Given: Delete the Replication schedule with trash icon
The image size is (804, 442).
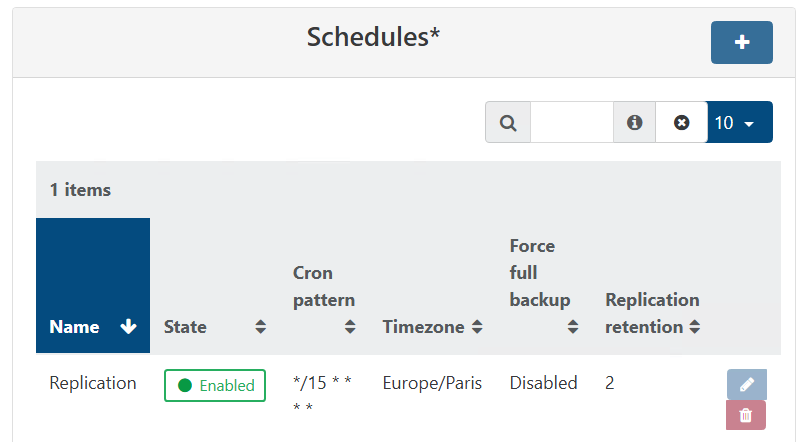Looking at the screenshot, I should click(746, 415).
